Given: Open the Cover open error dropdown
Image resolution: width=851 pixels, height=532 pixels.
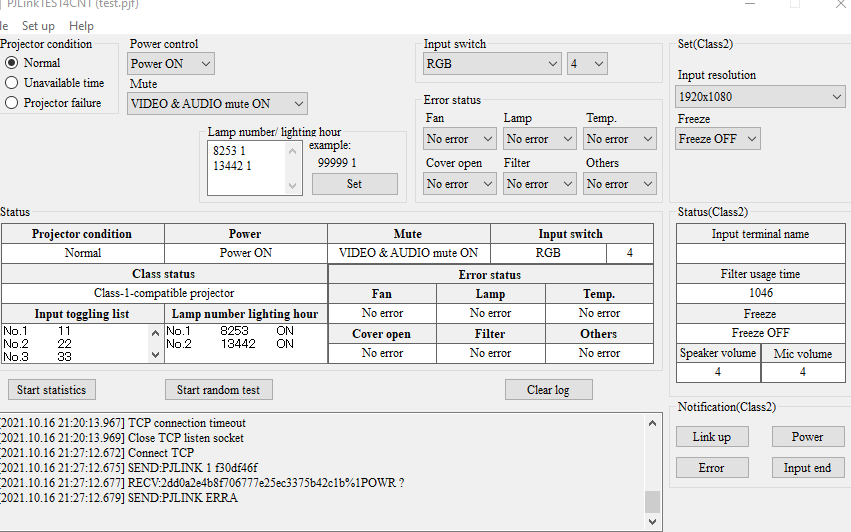Looking at the screenshot, I should (459, 184).
